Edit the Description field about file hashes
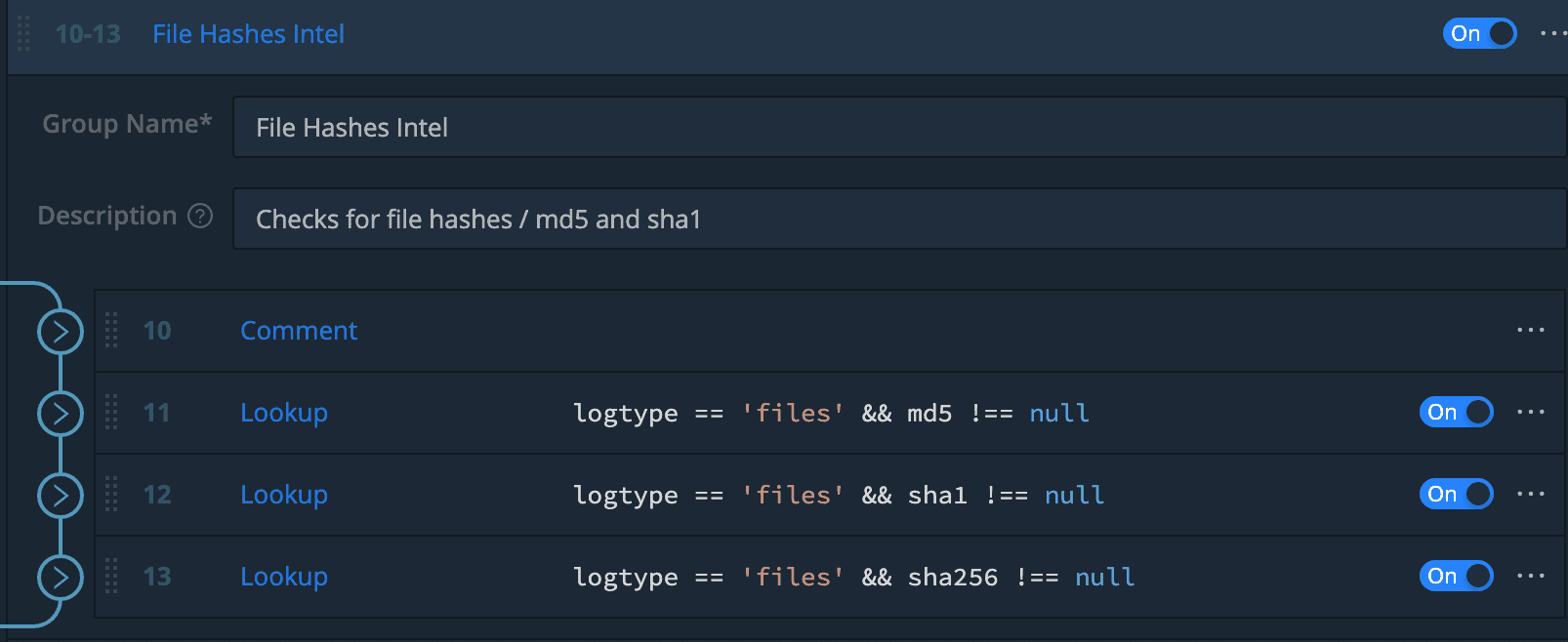Screen dimensions: 1568x642 (x=898, y=220)
